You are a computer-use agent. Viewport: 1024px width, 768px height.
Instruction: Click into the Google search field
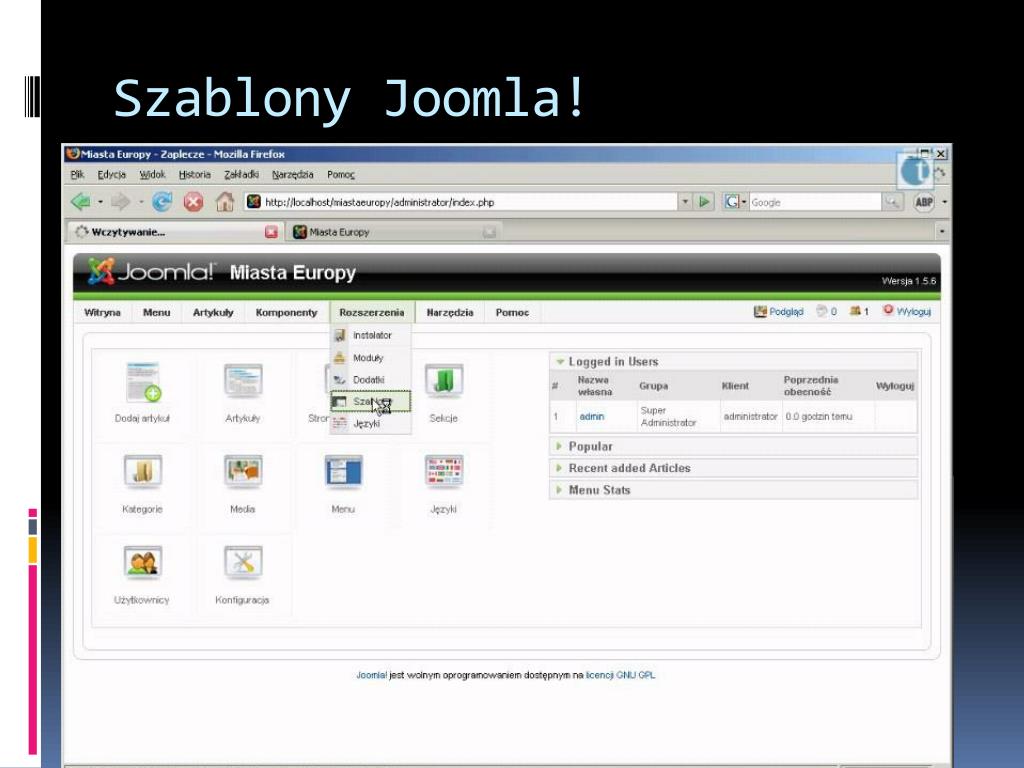815,202
